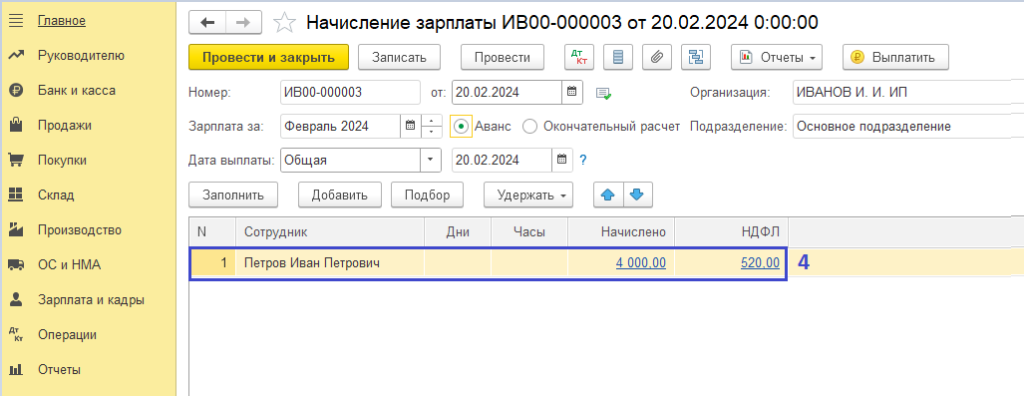Open the НДФЛ amount 520,00 link
The width and height of the screenshot is (1024, 396).
pos(760,263)
